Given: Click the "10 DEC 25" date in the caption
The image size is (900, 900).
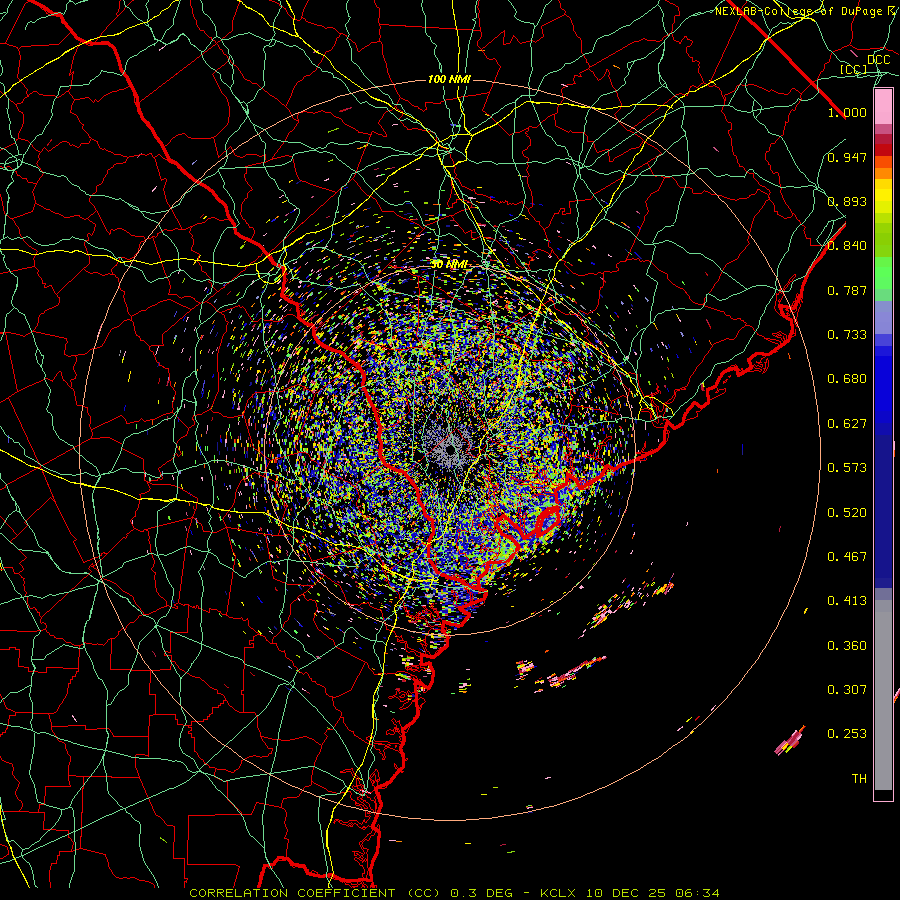Looking at the screenshot, I should click(627, 893).
